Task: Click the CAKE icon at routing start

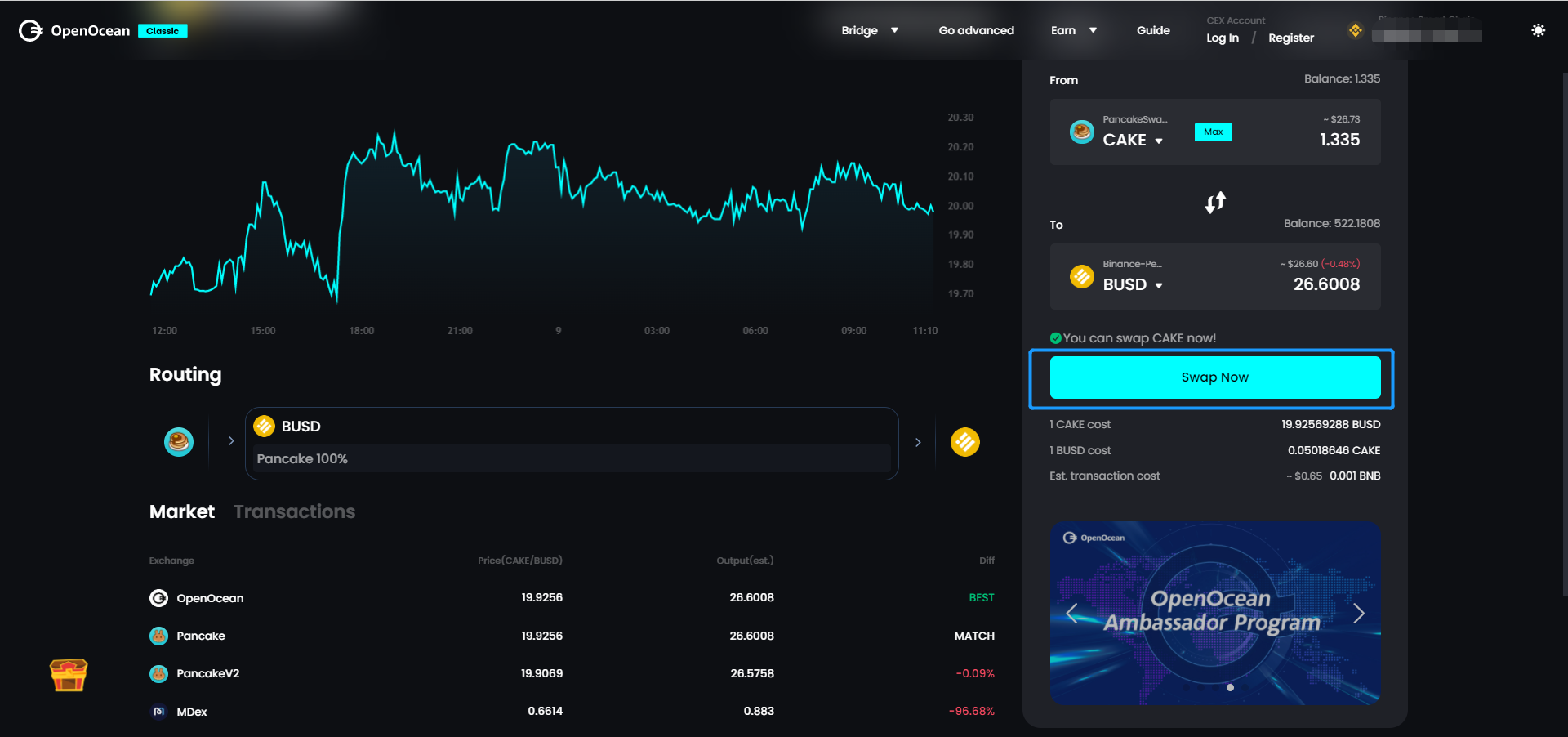Action: coord(179,442)
